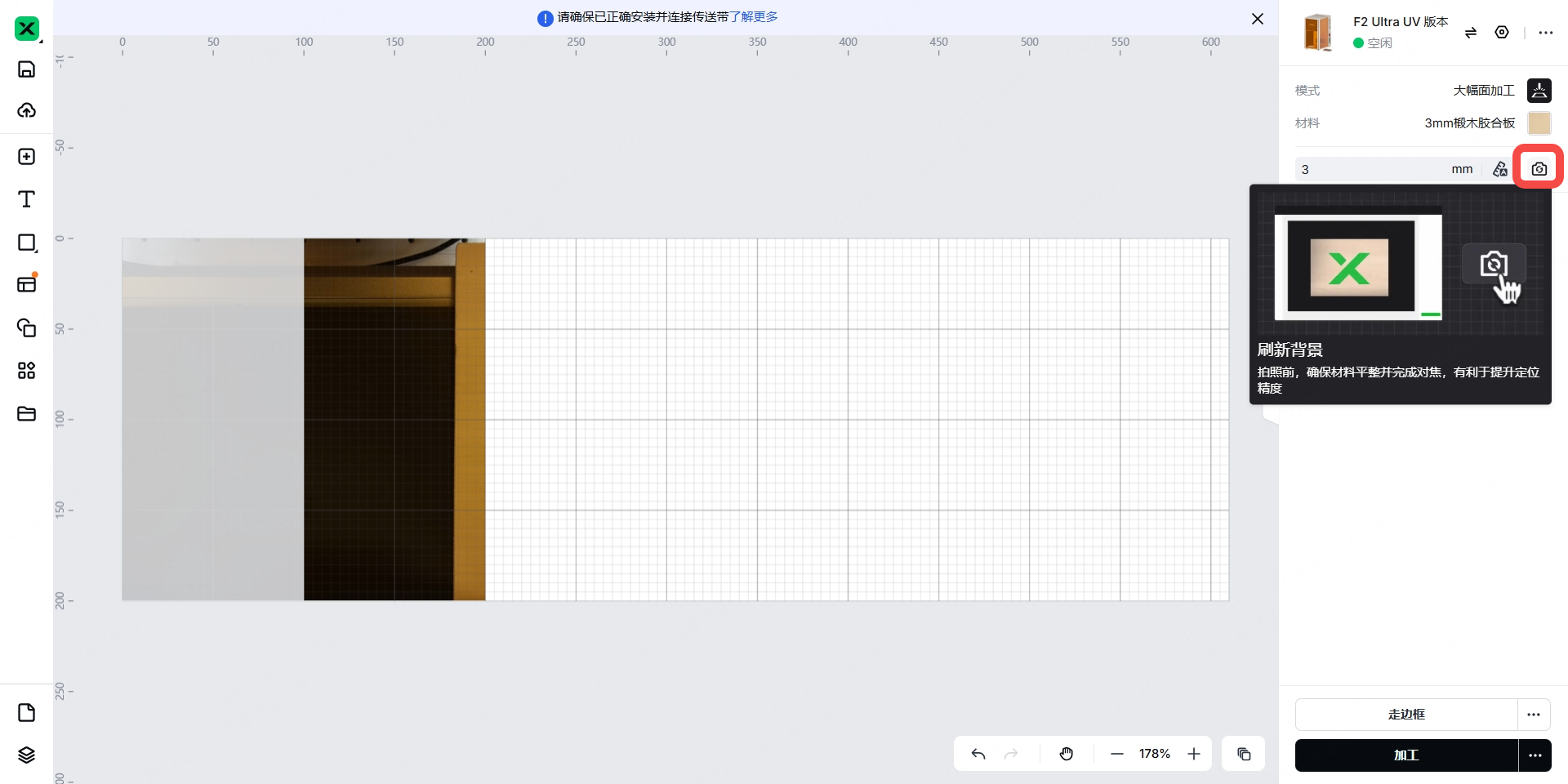Switch device using the swap arrows icon
Image resolution: width=1568 pixels, height=784 pixels.
point(1471,33)
